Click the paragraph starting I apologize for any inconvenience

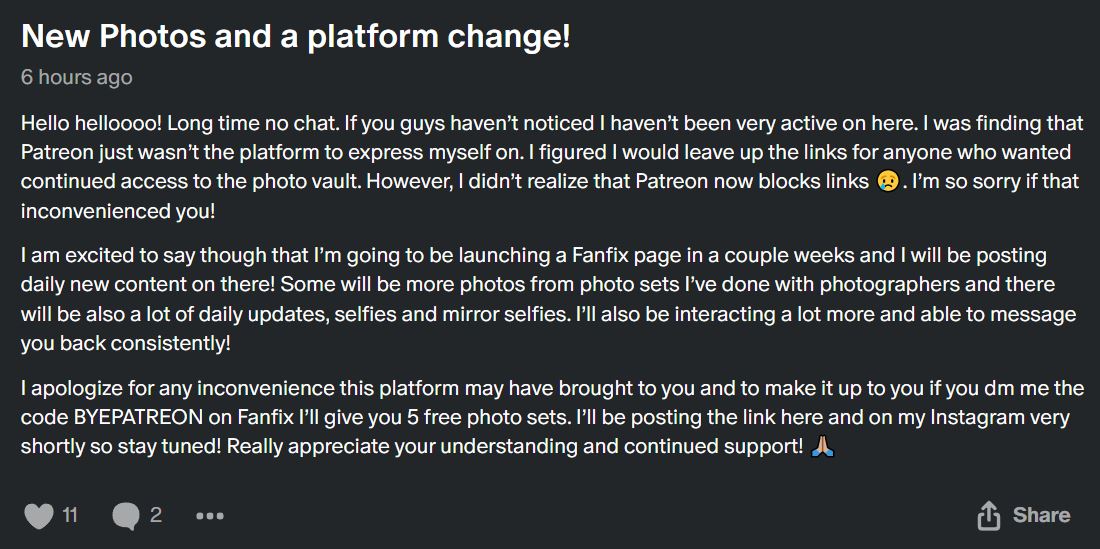click(x=553, y=419)
